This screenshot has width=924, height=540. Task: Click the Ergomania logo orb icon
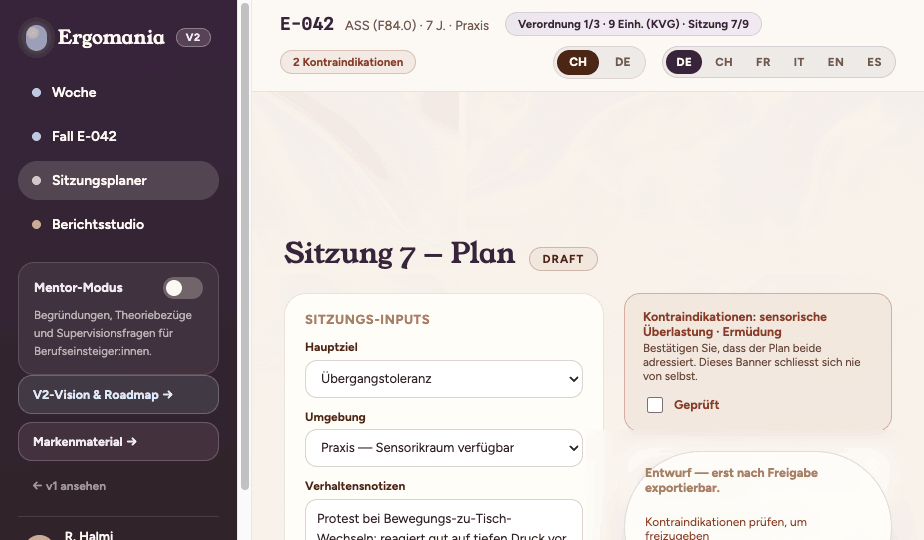37,38
